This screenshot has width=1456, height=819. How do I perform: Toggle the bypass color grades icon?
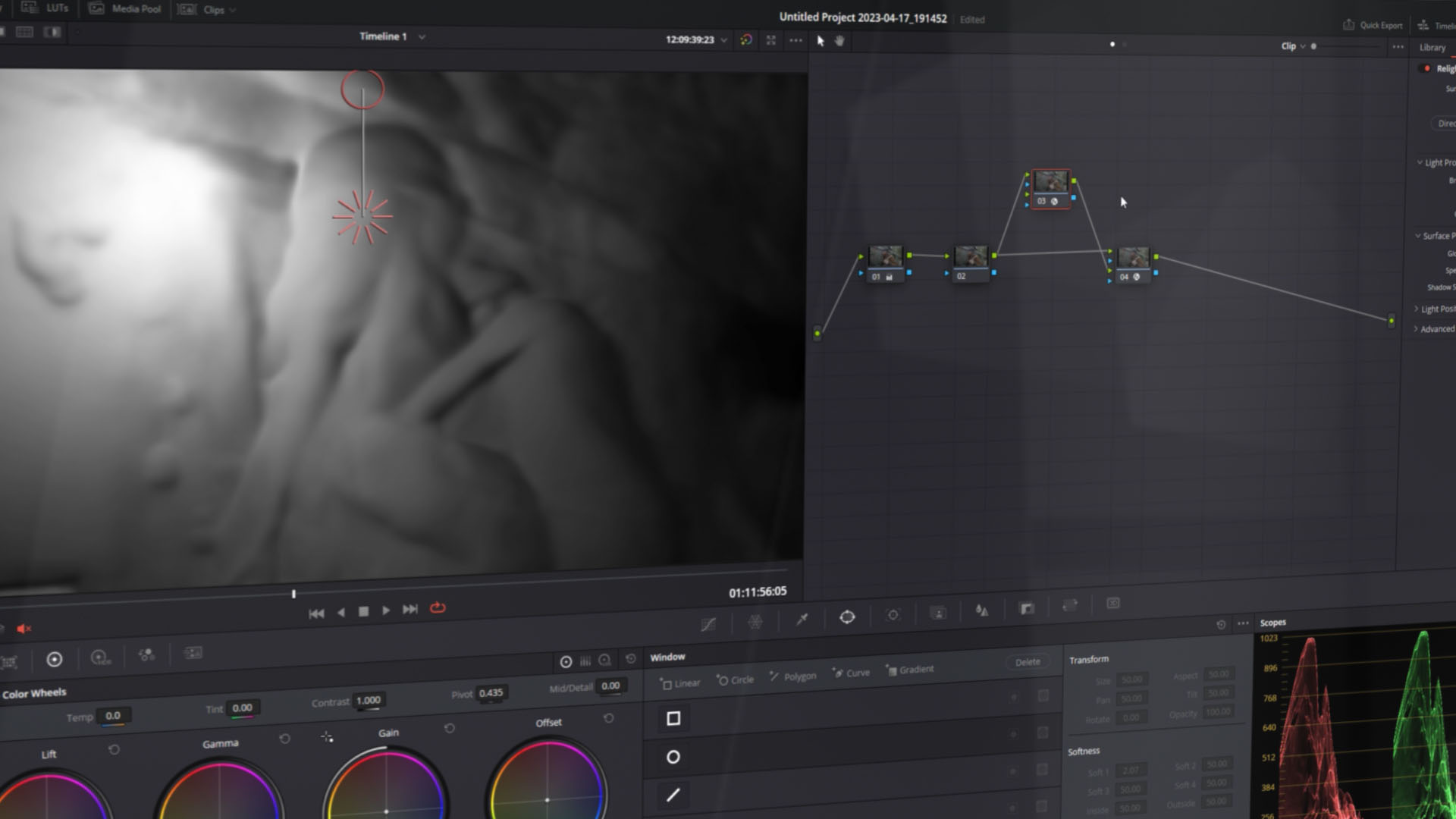746,40
